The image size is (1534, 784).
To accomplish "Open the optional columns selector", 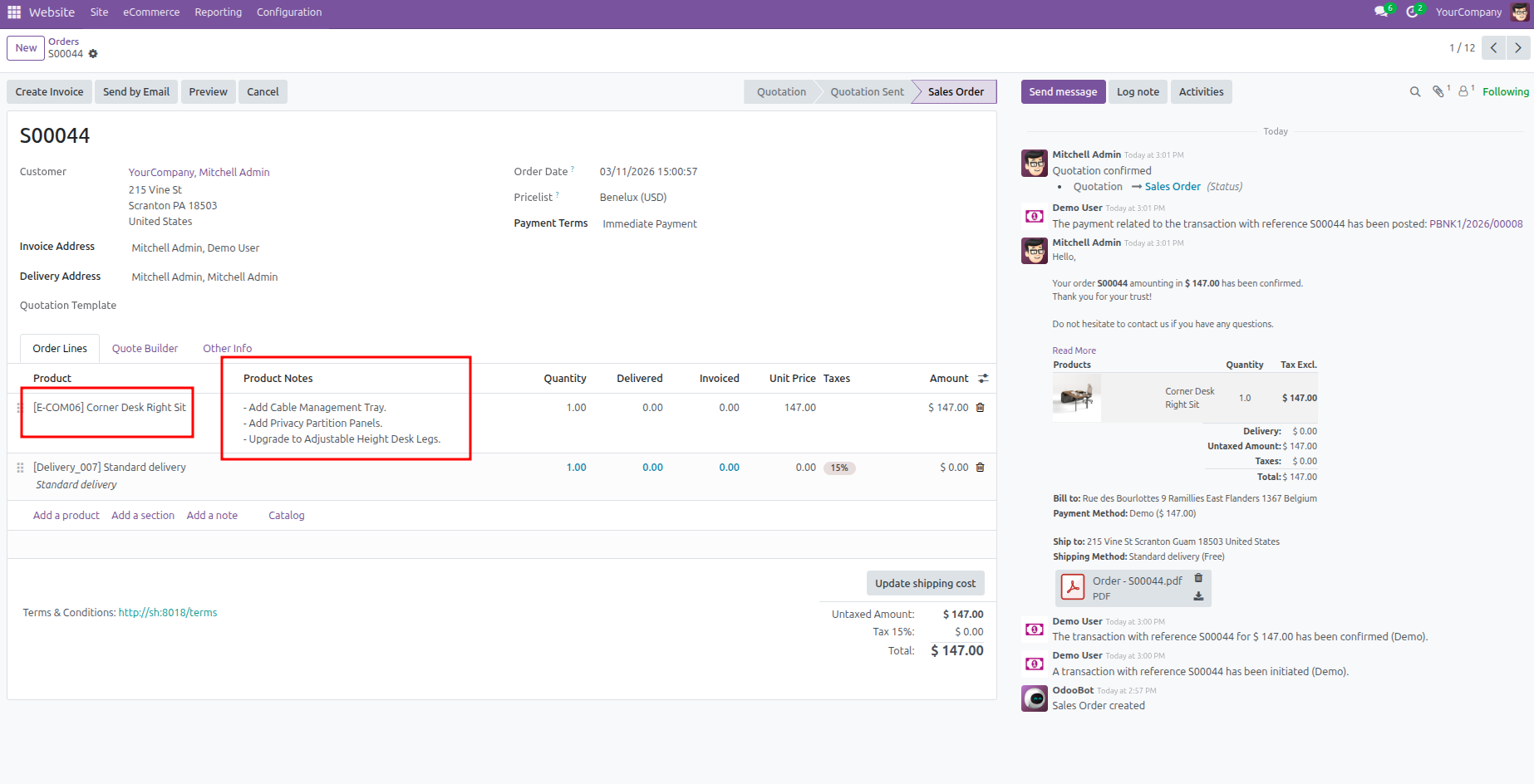I will click(983, 379).
